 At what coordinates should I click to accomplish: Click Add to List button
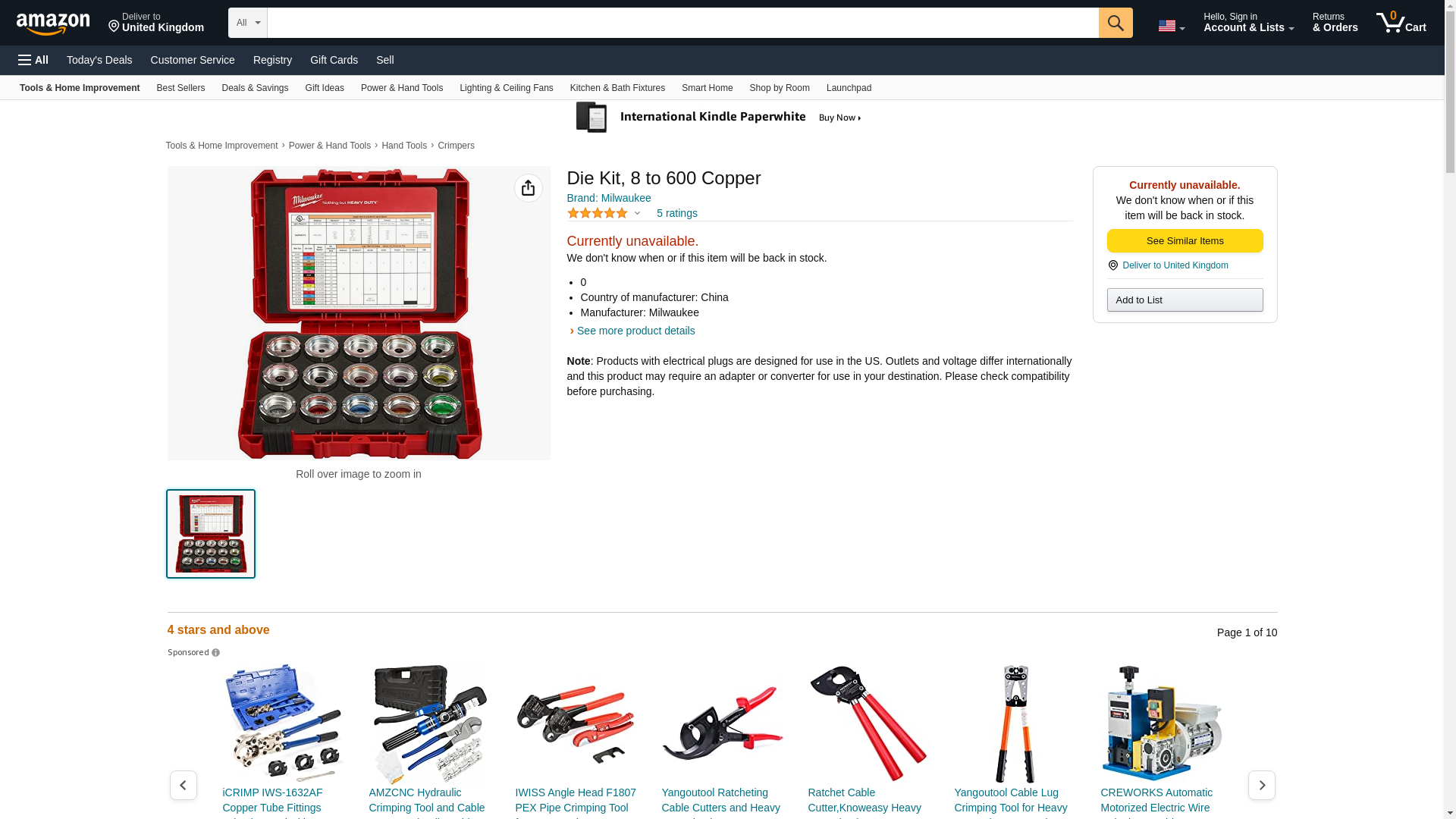1185,300
